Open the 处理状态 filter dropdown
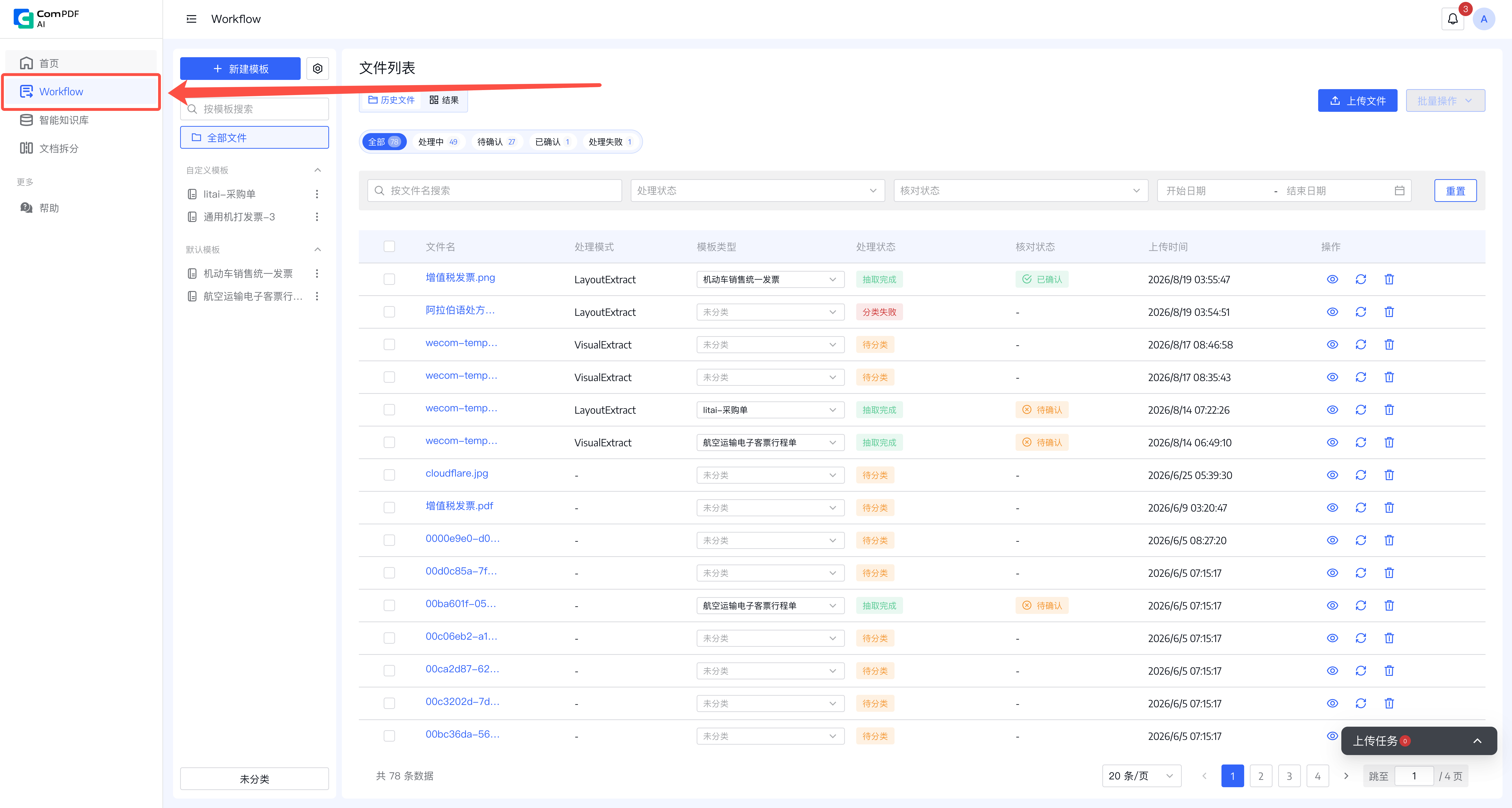Viewport: 1512px width, 808px height. [757, 191]
